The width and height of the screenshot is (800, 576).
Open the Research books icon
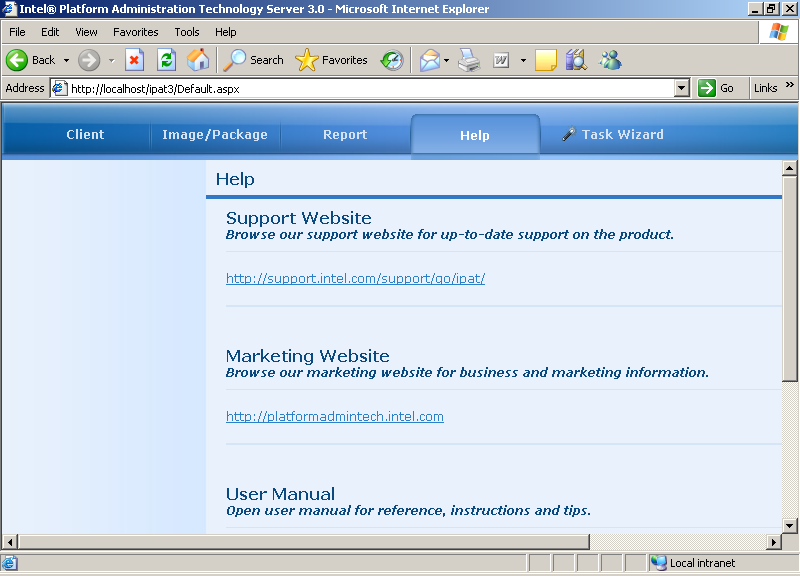577,60
